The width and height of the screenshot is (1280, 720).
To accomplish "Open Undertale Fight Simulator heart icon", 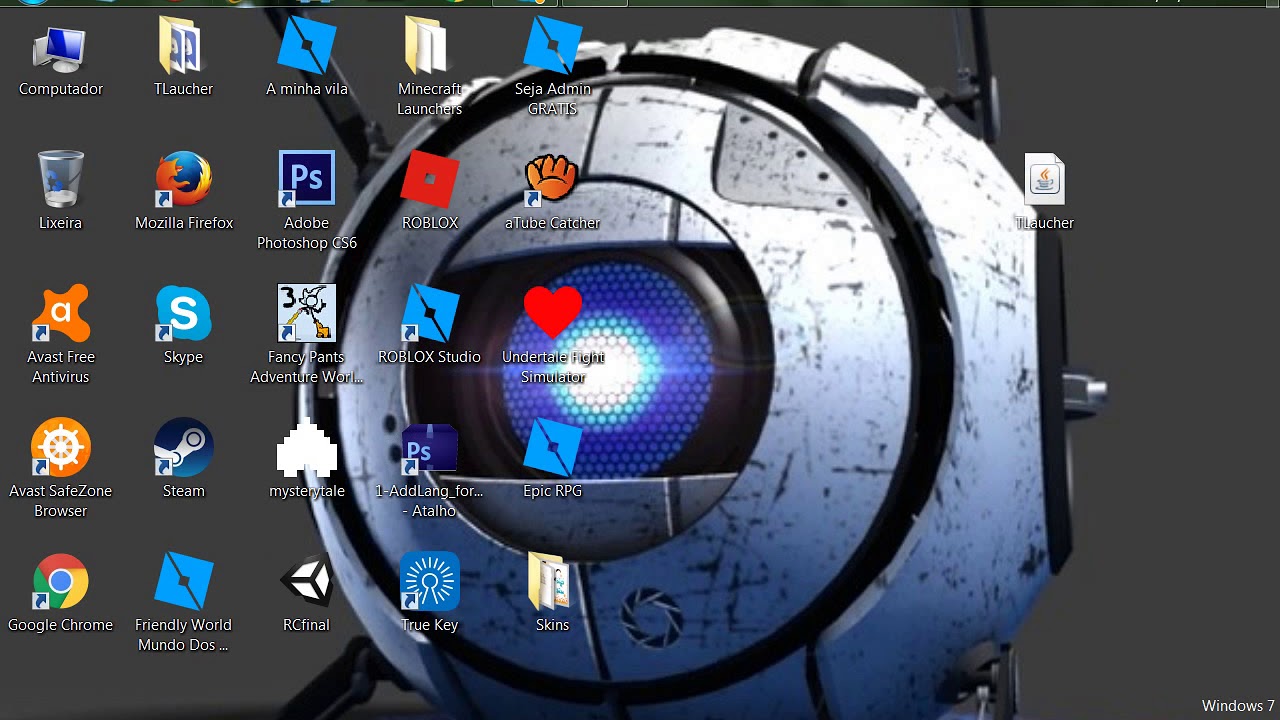I will point(553,312).
